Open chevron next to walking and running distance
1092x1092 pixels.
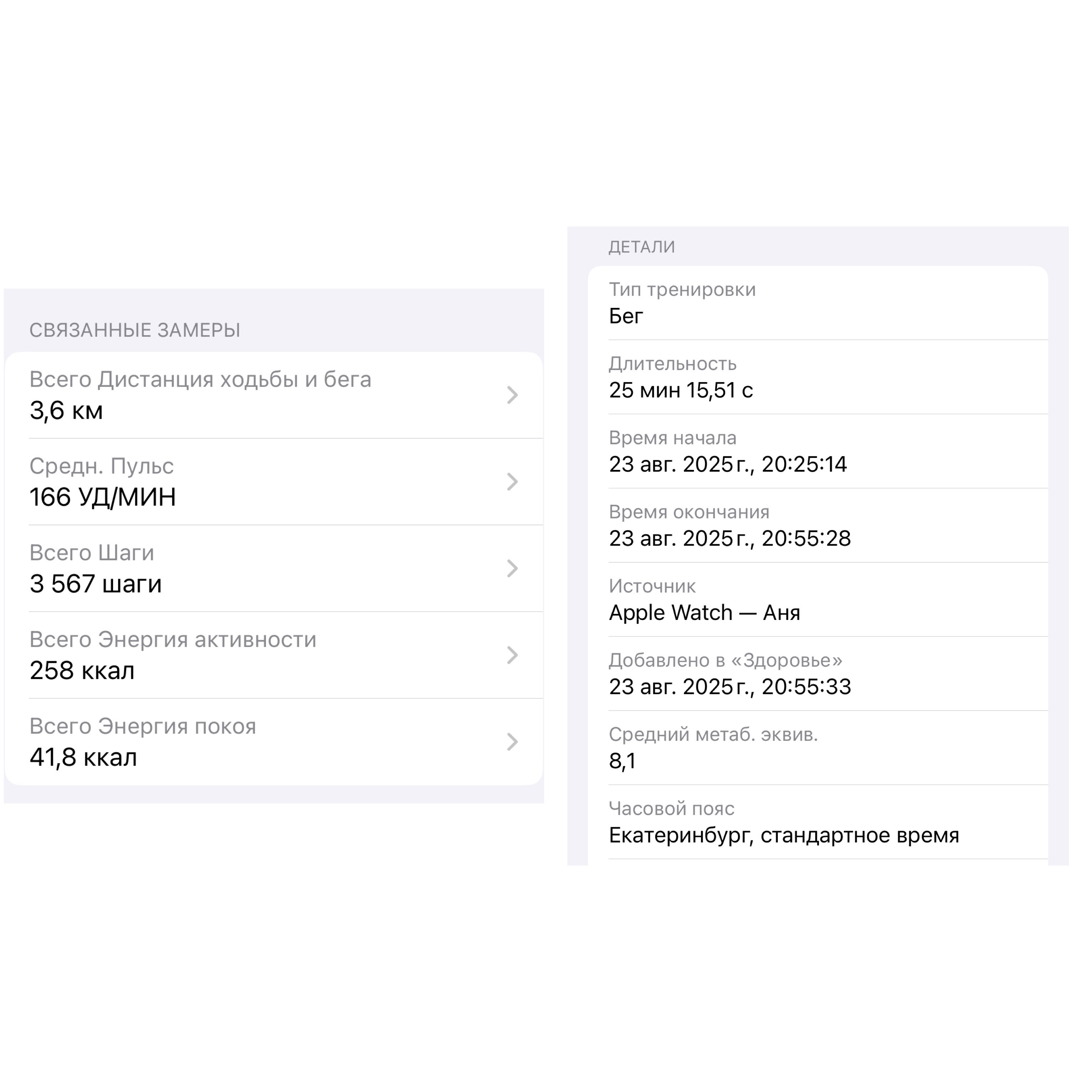click(512, 395)
